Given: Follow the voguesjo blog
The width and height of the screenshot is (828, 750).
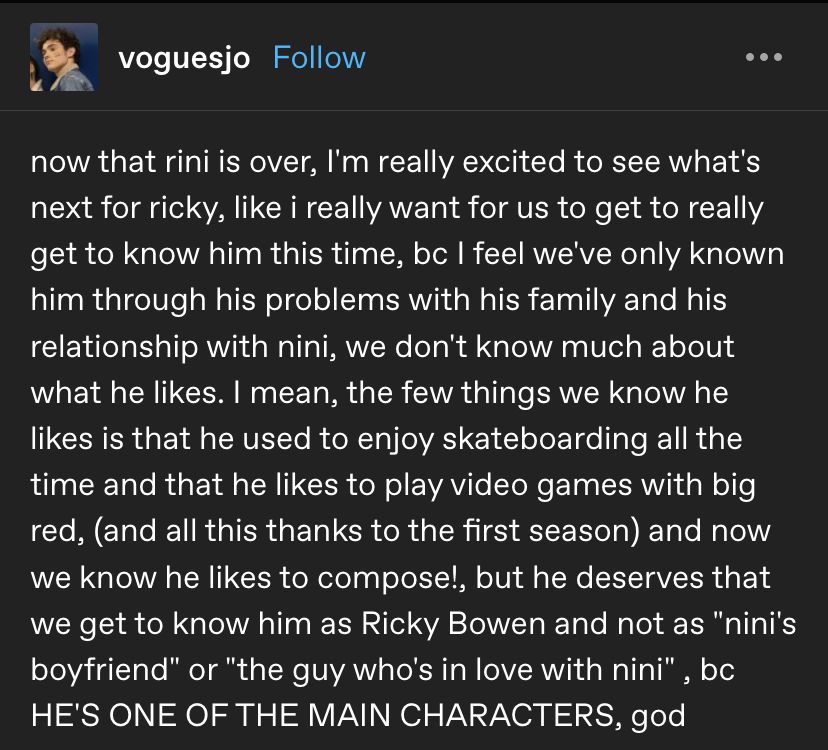Looking at the screenshot, I should click(319, 58).
